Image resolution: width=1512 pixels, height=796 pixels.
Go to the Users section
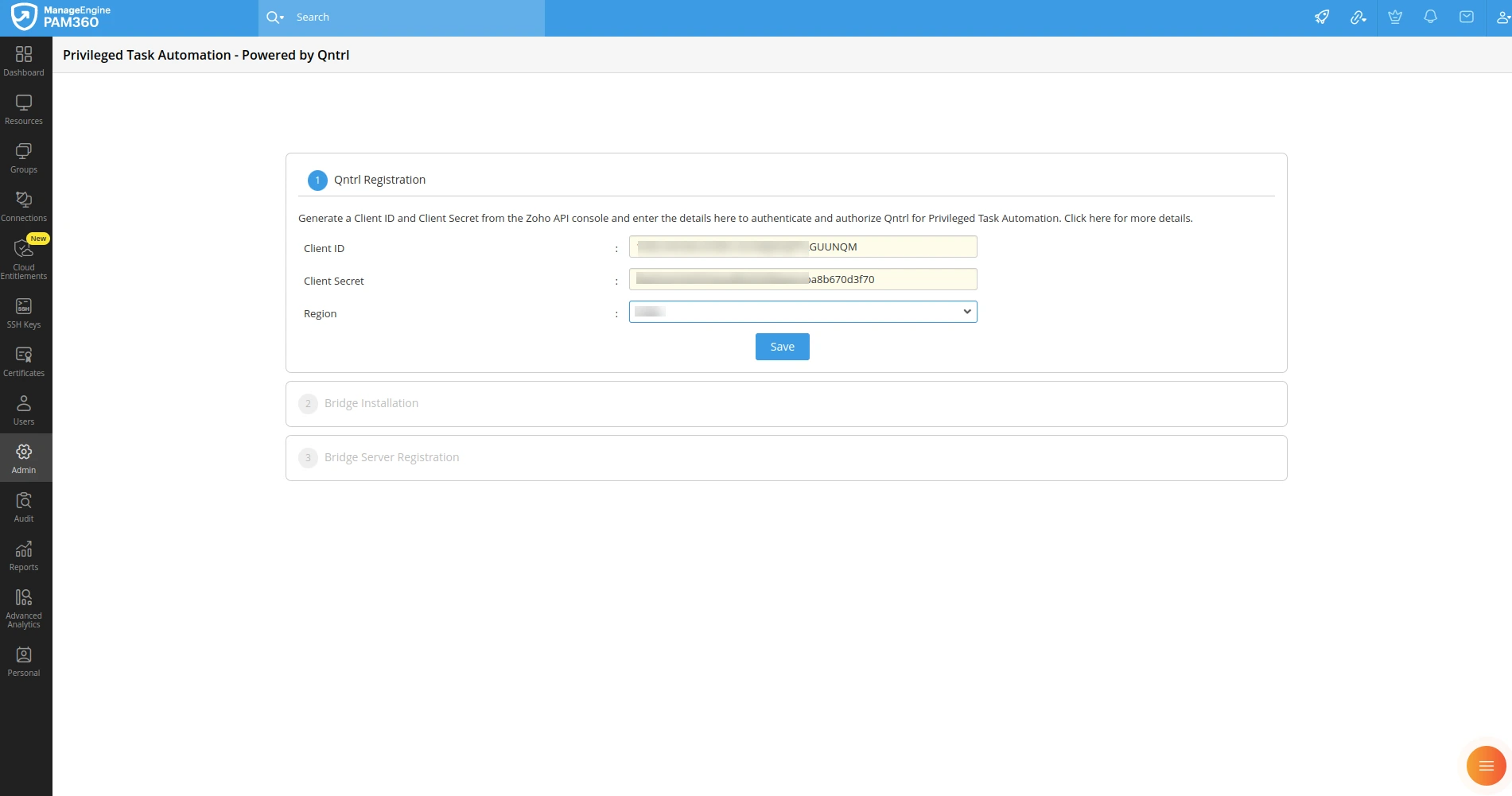pos(24,408)
